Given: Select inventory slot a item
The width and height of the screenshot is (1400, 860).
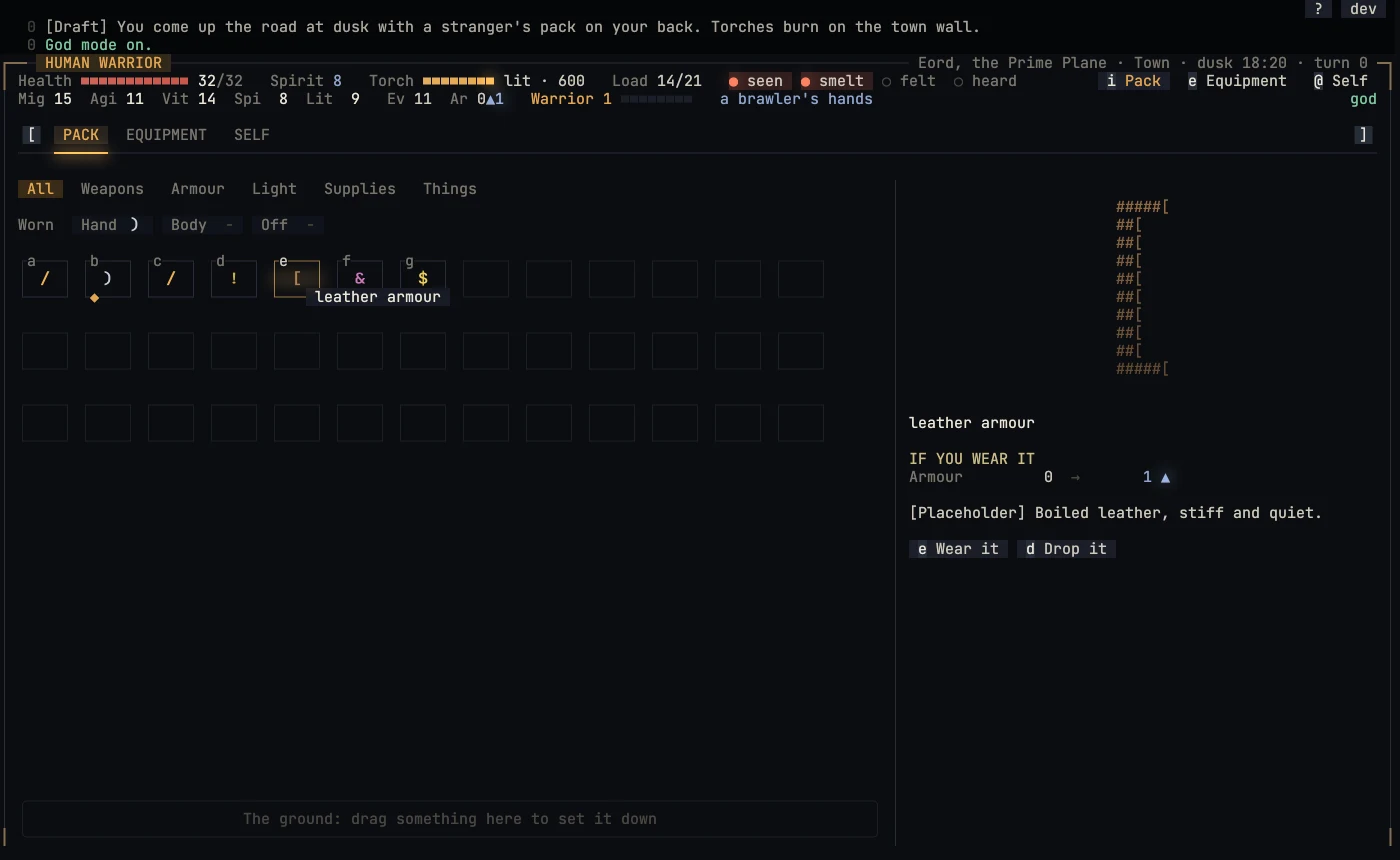Looking at the screenshot, I should (45, 279).
